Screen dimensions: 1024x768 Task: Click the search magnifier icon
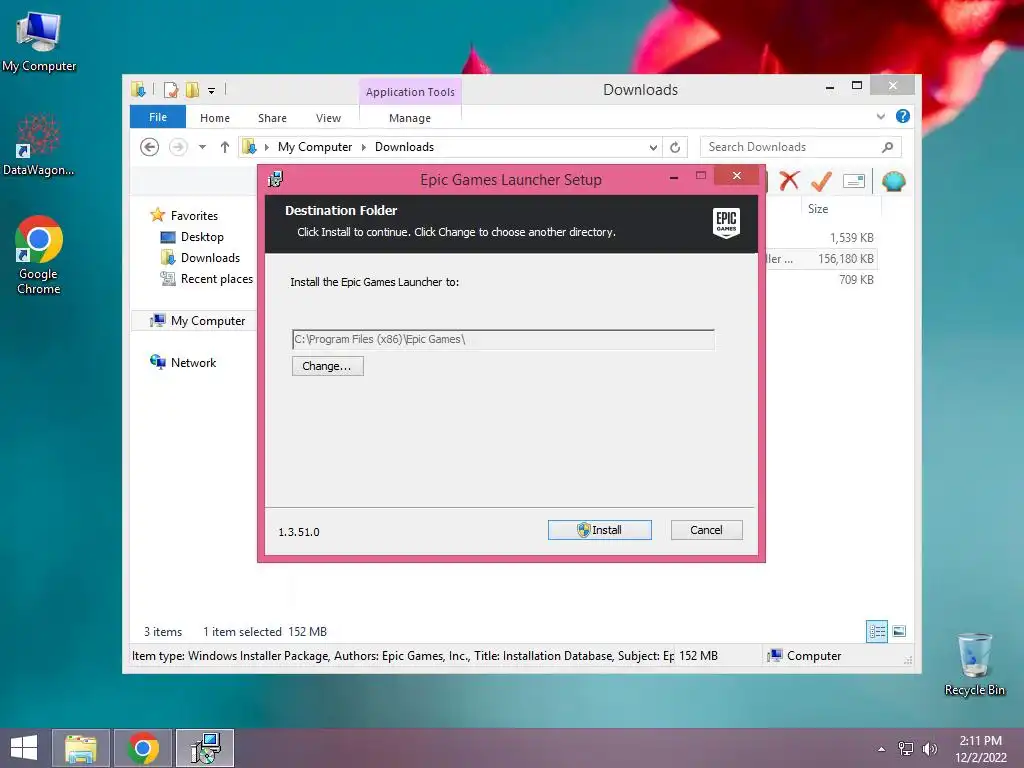[x=888, y=147]
